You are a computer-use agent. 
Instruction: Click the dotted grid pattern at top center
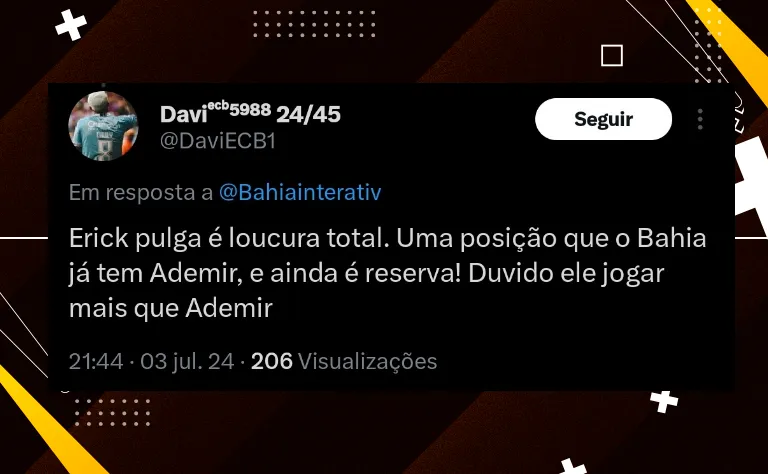click(x=314, y=24)
